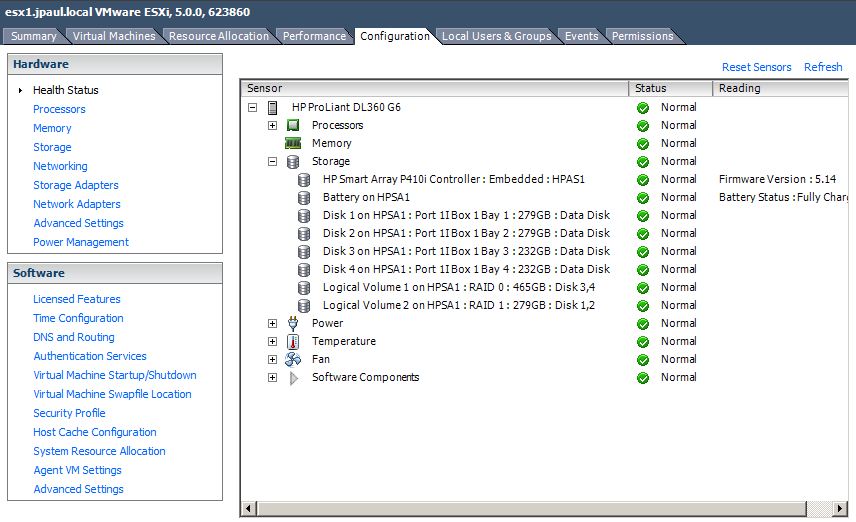Click the disk icon beside Logical Volume 1
The width and height of the screenshot is (856, 522).
(x=304, y=288)
